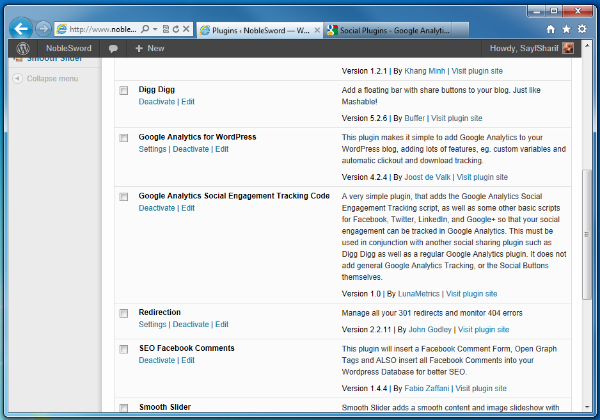Open Joost de Valk author link
The width and height of the screenshot is (600, 420).
(x=427, y=177)
